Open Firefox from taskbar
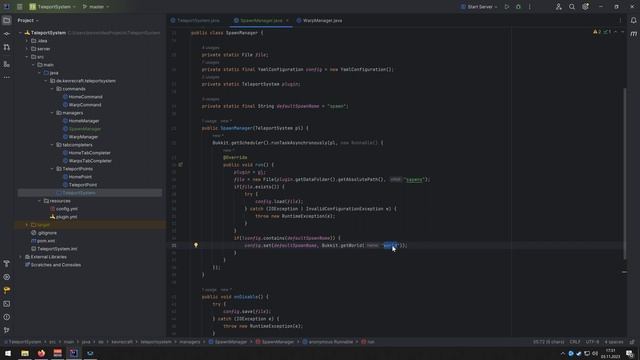 pos(41,353)
